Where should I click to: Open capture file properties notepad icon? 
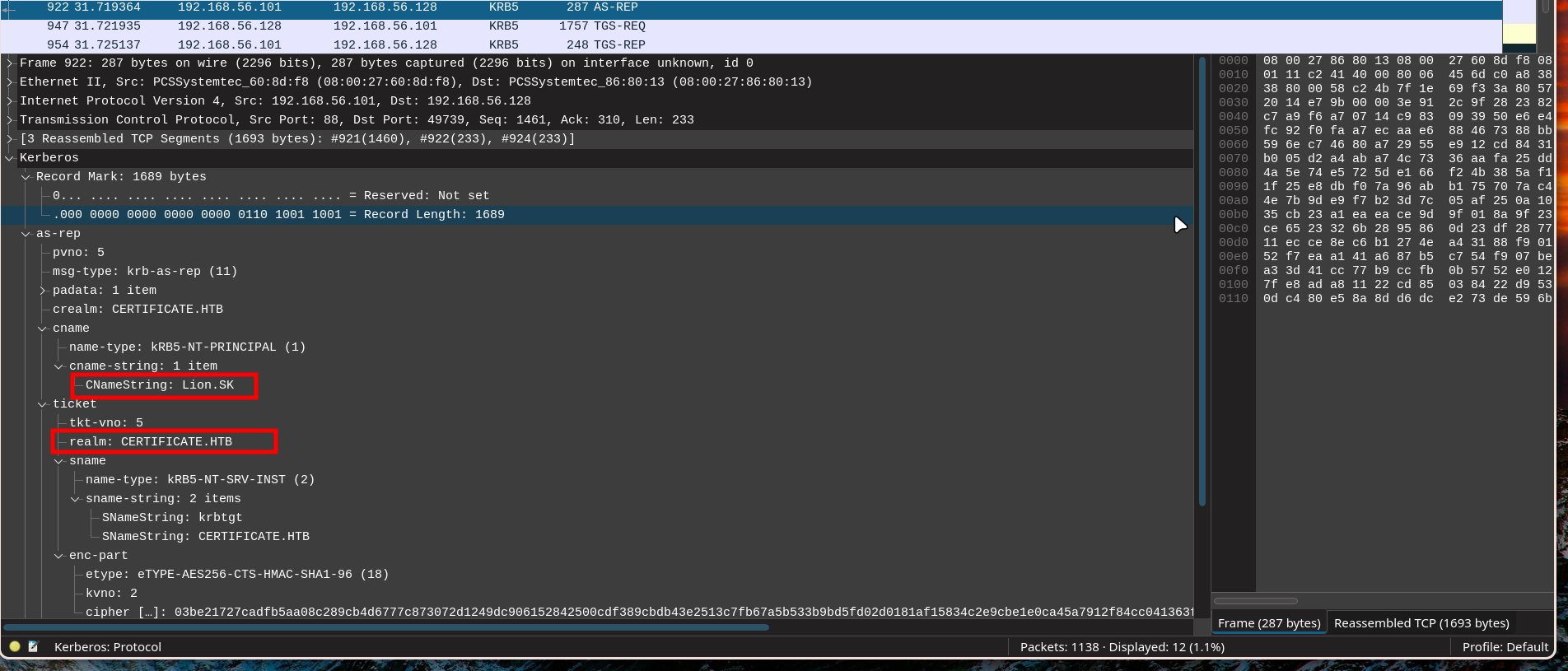tap(34, 646)
